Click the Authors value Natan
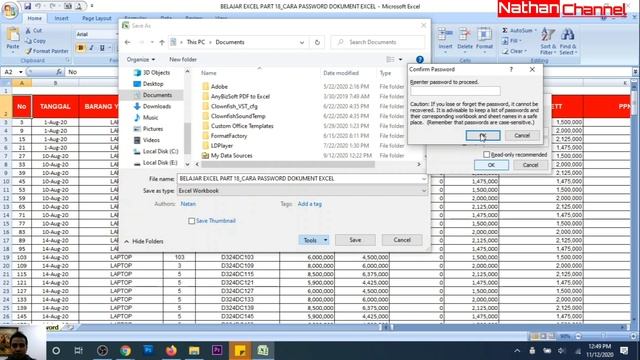The height and width of the screenshot is (360, 640). tap(188, 204)
